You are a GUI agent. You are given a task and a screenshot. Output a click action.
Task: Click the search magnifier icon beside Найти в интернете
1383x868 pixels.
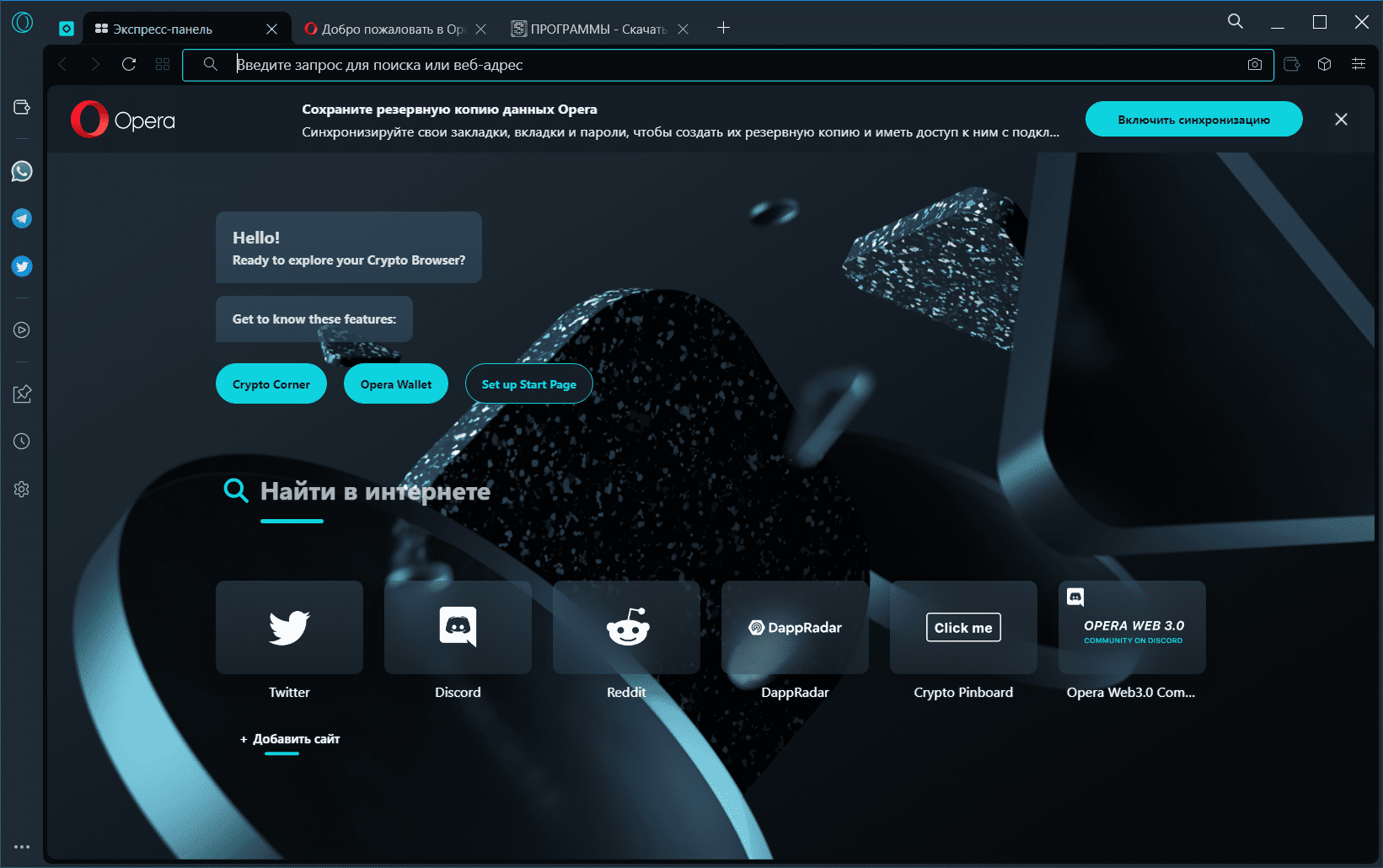tap(236, 490)
